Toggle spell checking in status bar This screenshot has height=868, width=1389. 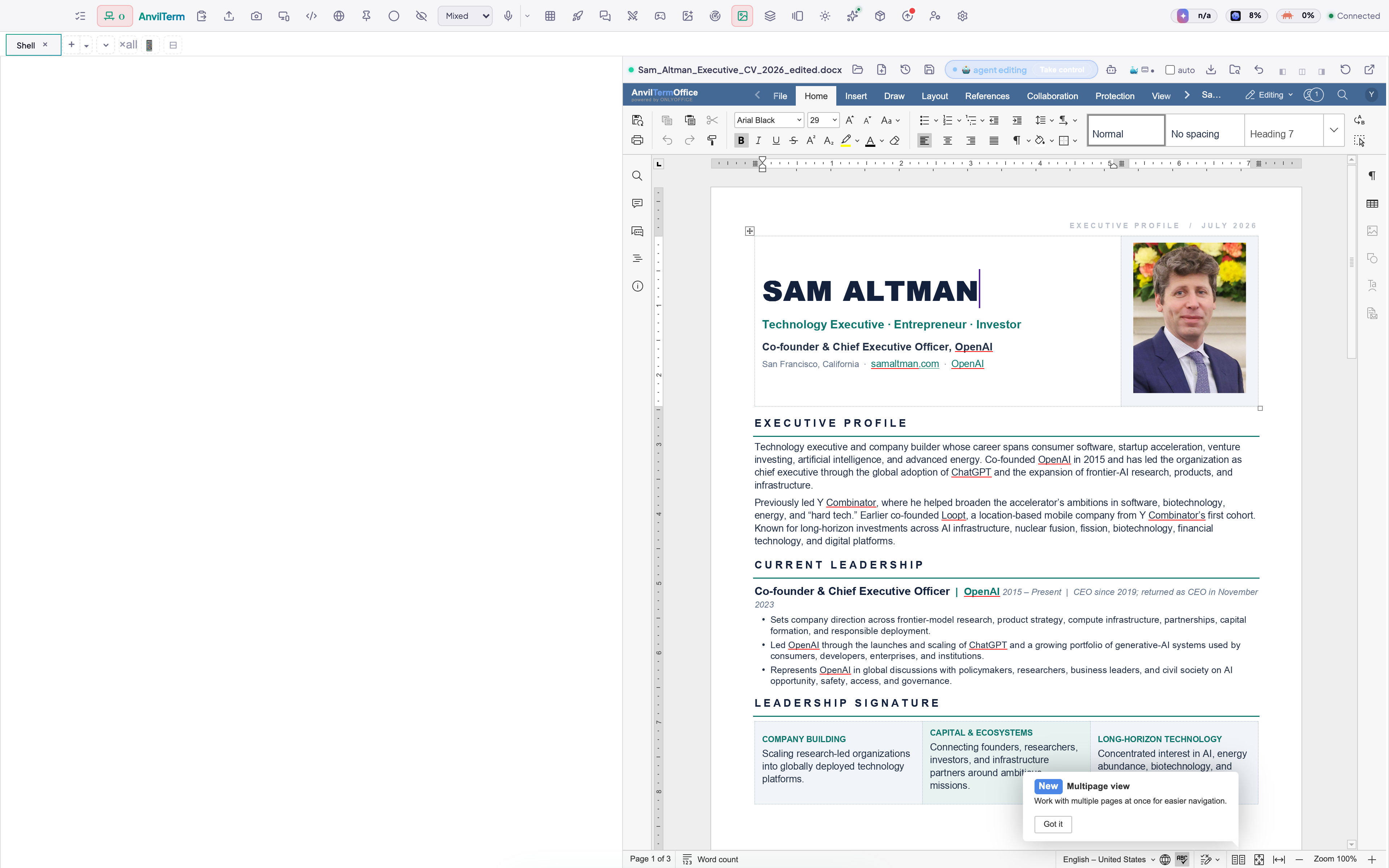(1182, 859)
